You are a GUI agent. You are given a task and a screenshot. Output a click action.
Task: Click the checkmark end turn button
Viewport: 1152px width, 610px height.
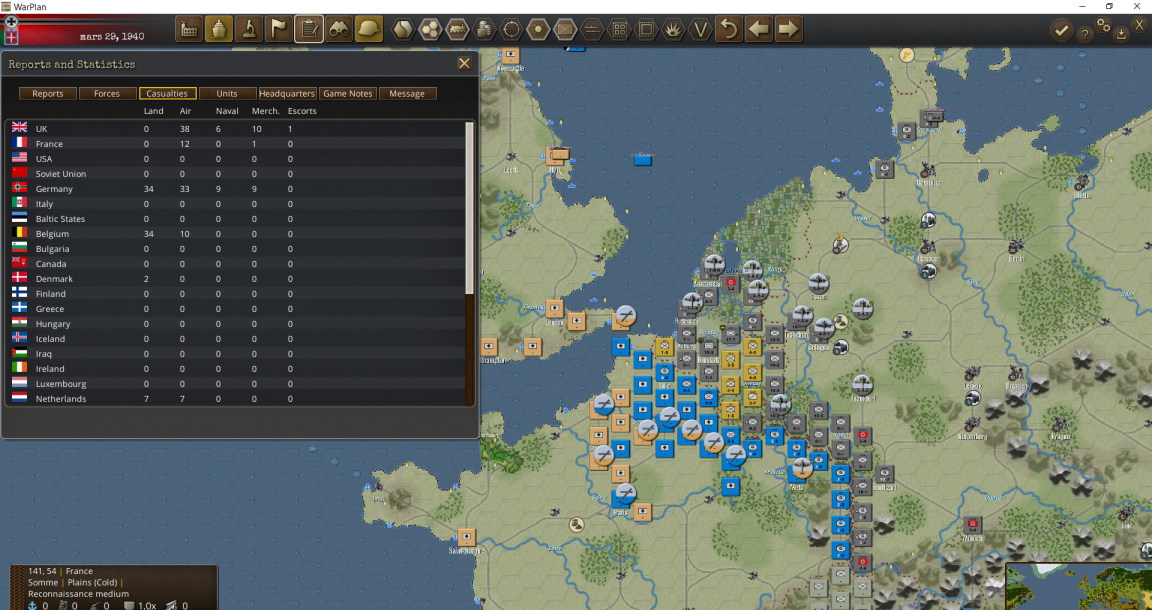pyautogui.click(x=1060, y=31)
